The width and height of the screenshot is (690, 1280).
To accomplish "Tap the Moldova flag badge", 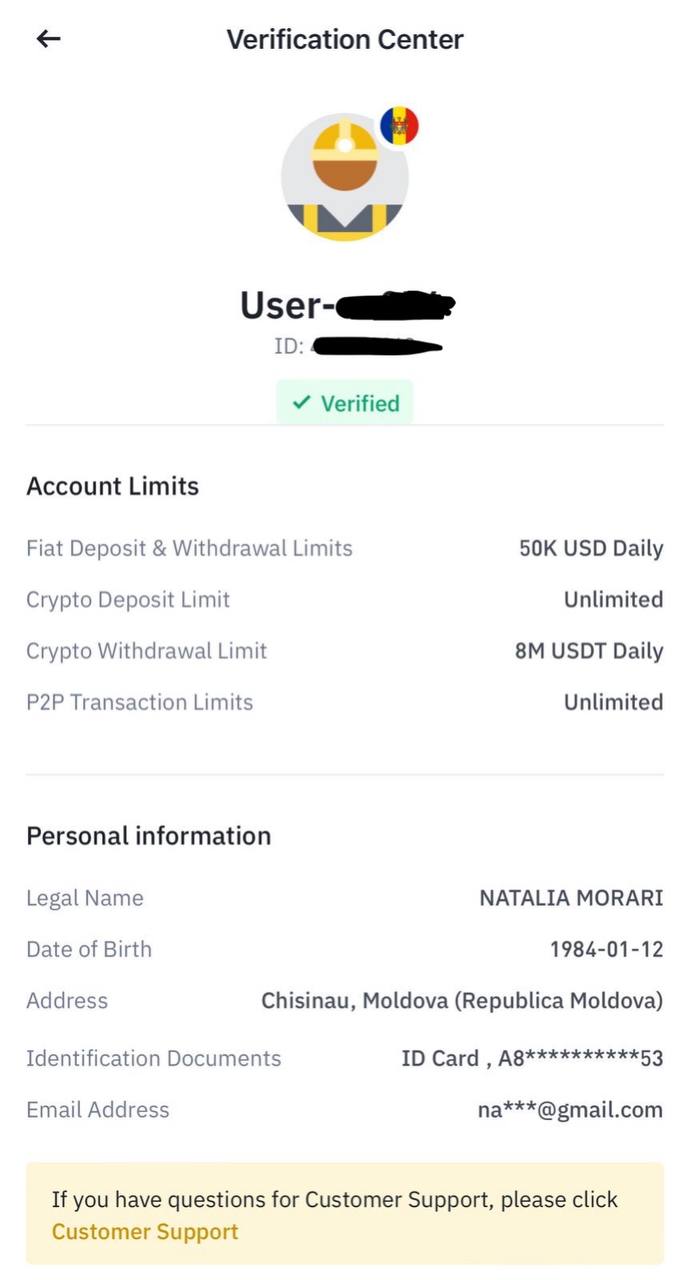I will pos(399,126).
